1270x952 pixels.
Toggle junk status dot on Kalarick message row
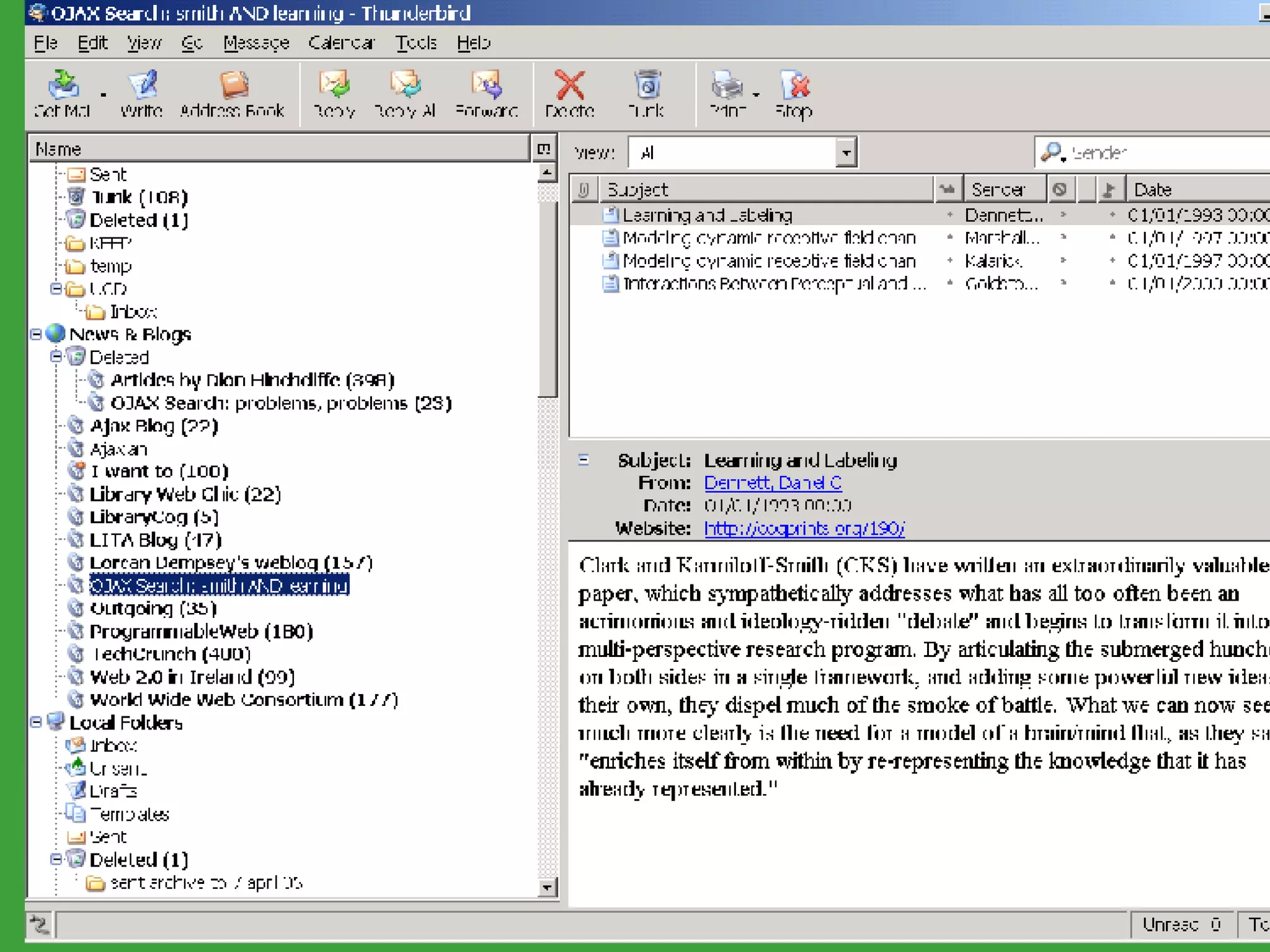(x=1063, y=260)
